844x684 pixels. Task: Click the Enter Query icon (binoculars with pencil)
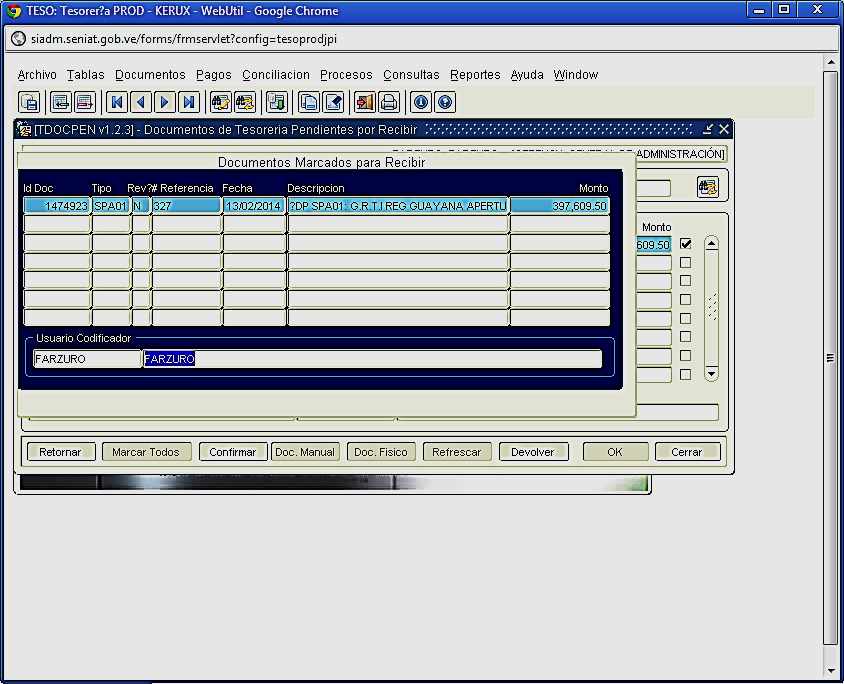[221, 102]
